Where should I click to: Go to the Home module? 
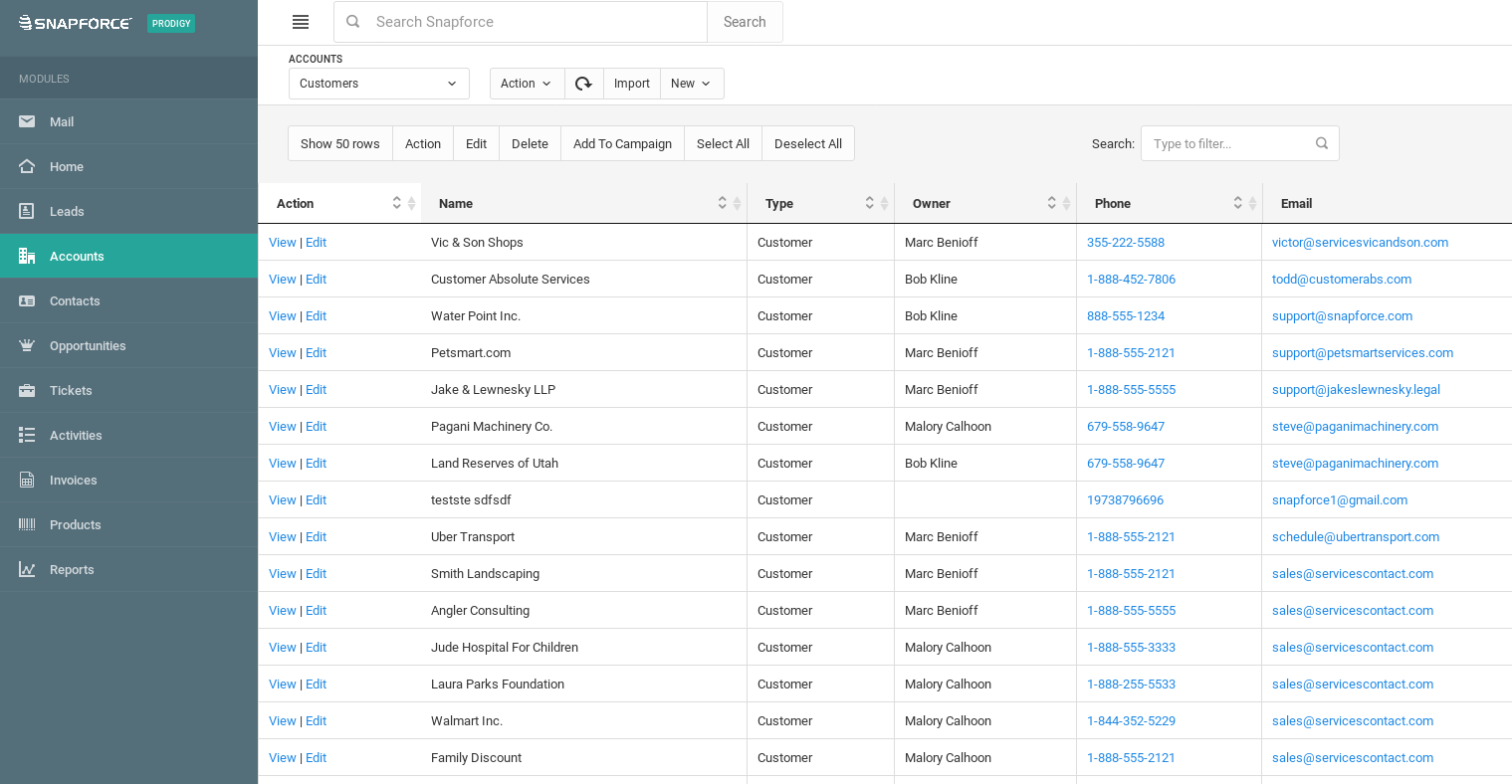coord(128,166)
